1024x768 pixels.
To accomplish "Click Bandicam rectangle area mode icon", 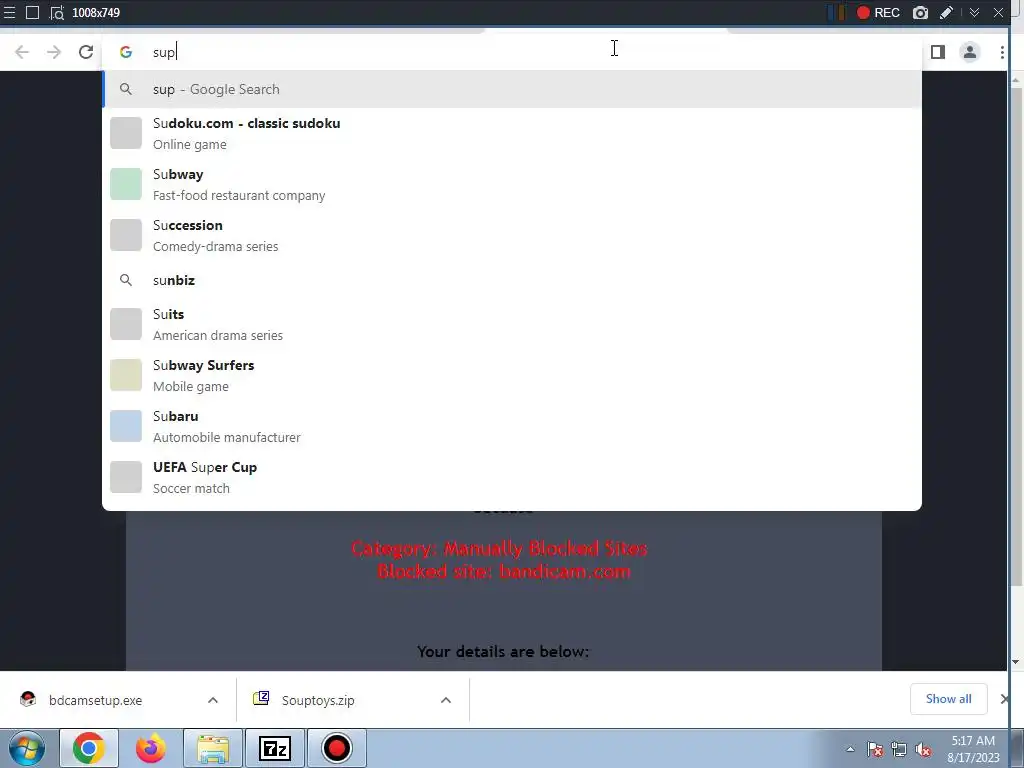I will pyautogui.click(x=32, y=12).
